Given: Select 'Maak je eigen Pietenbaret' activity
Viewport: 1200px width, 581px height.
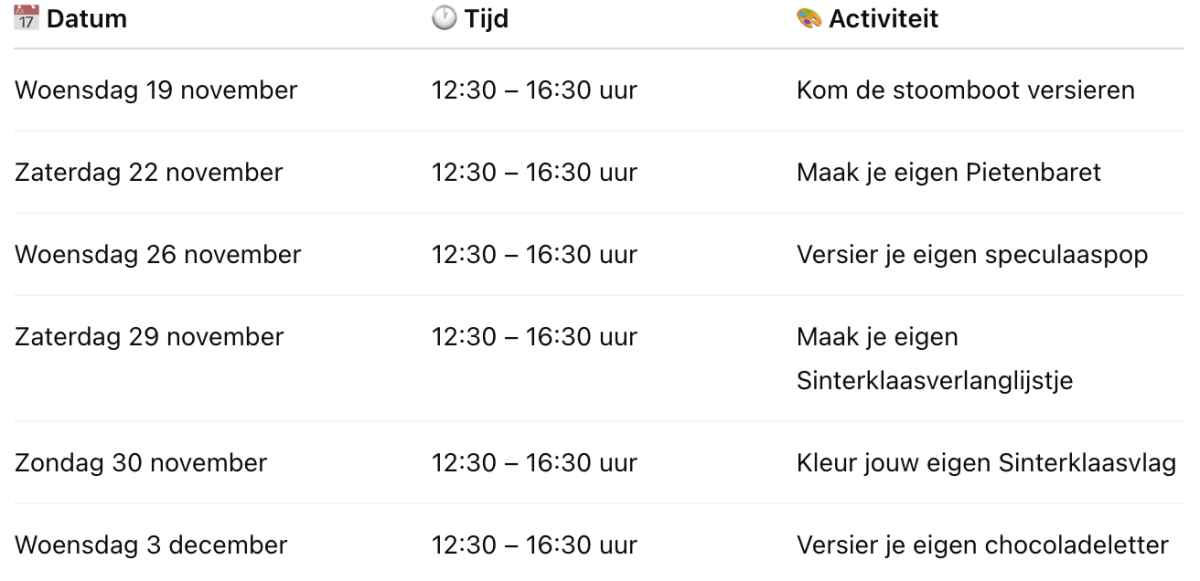Looking at the screenshot, I should pos(948,172).
